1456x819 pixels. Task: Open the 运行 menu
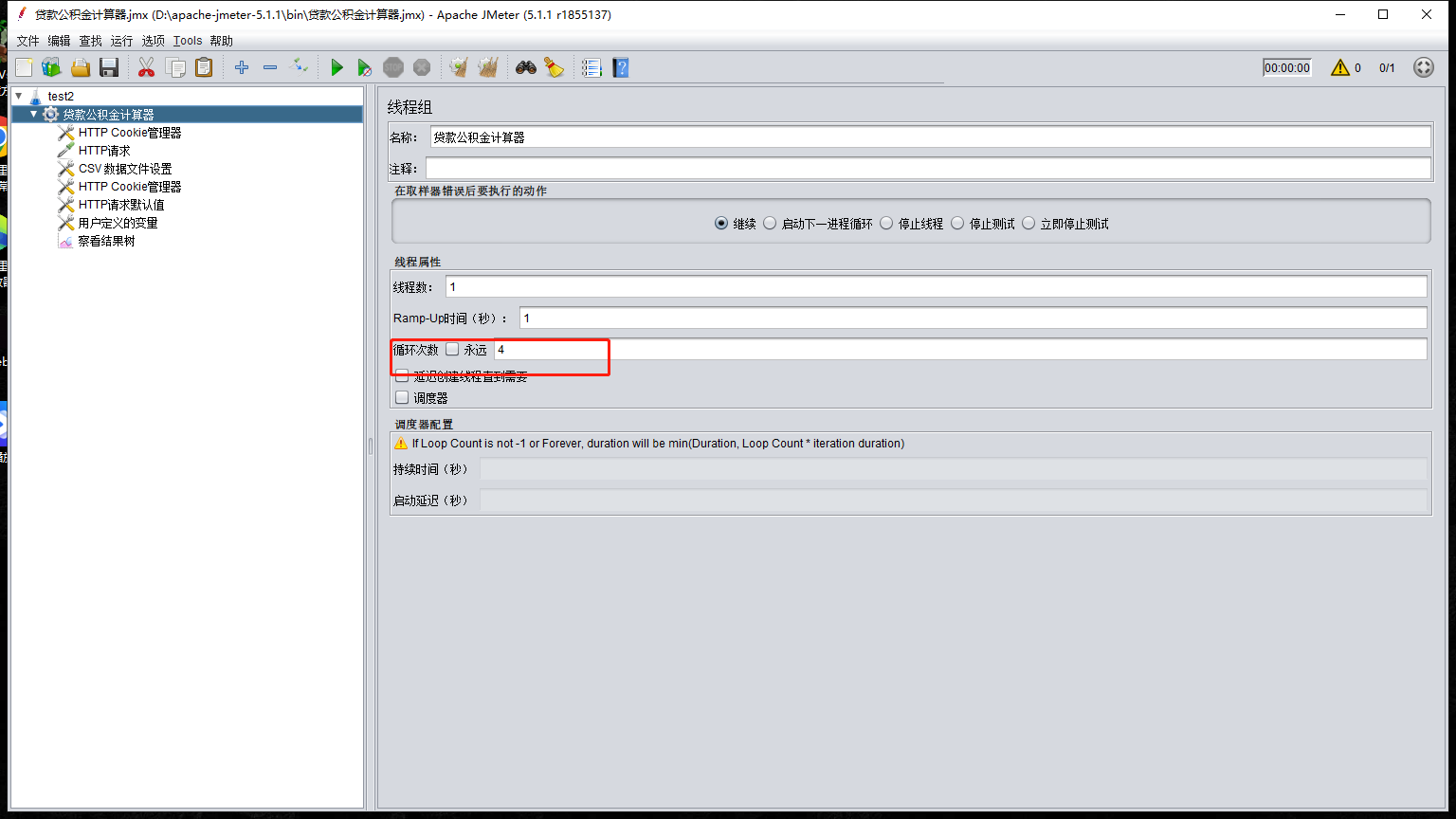click(121, 41)
